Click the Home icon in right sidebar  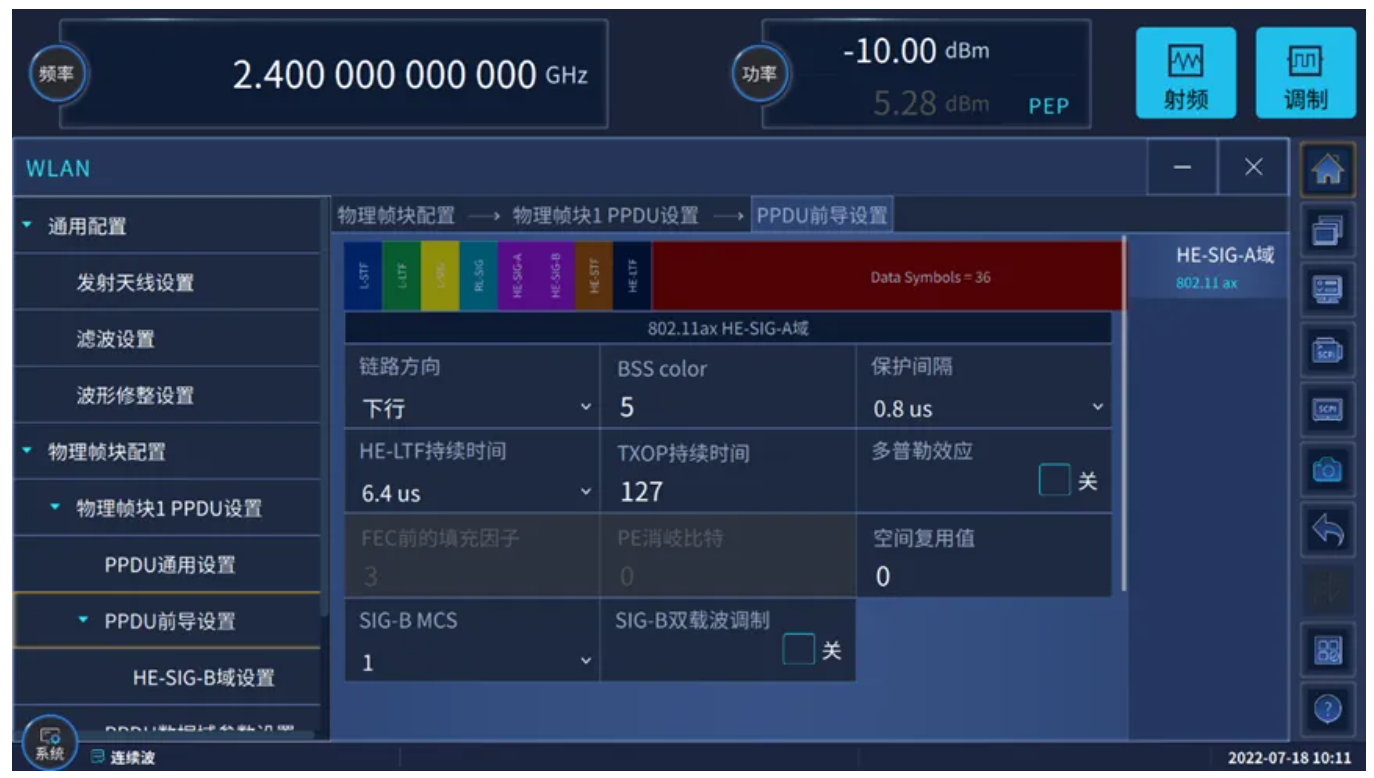(x=1327, y=171)
